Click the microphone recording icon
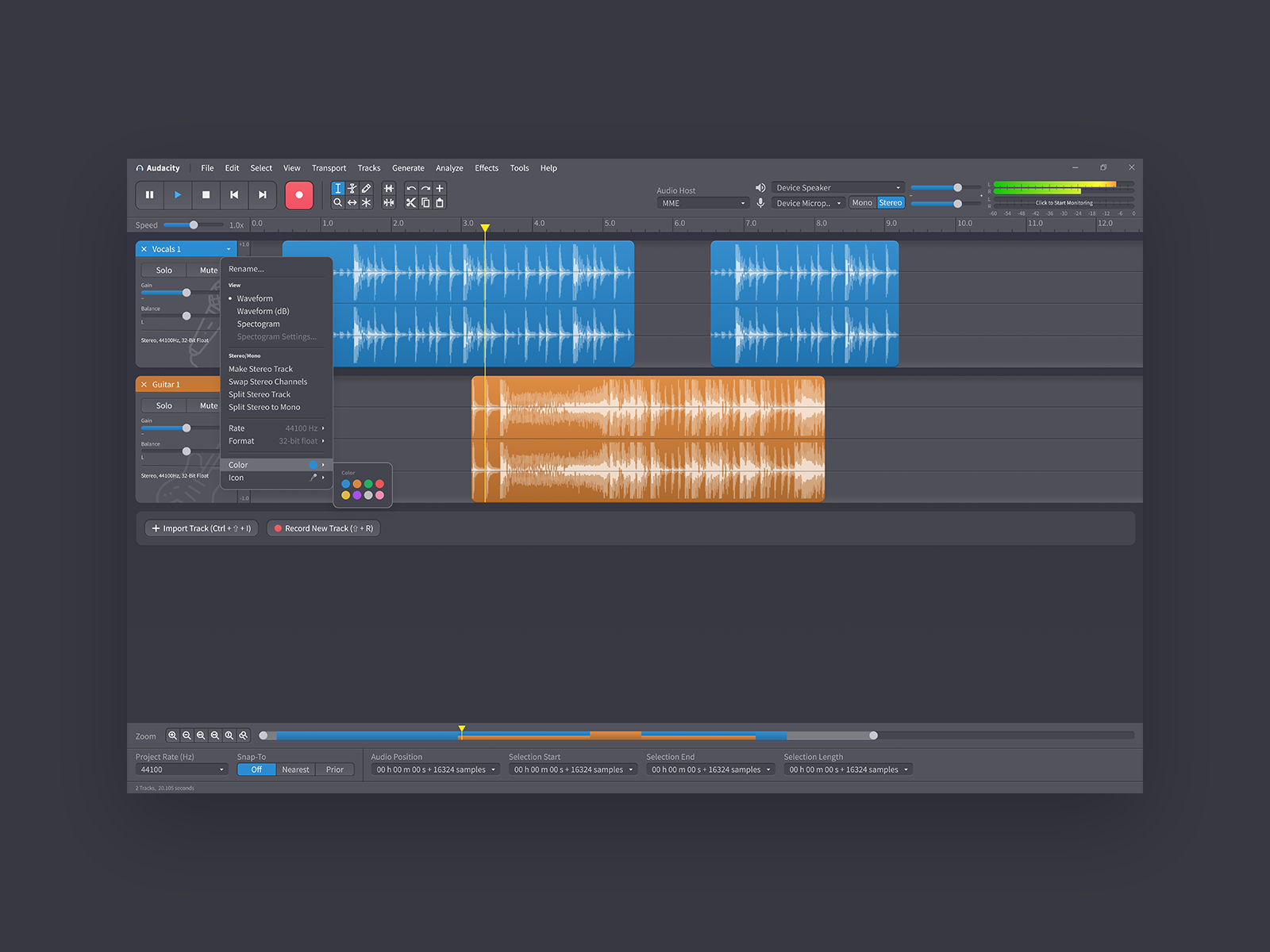The height and width of the screenshot is (952, 1270). pos(760,203)
